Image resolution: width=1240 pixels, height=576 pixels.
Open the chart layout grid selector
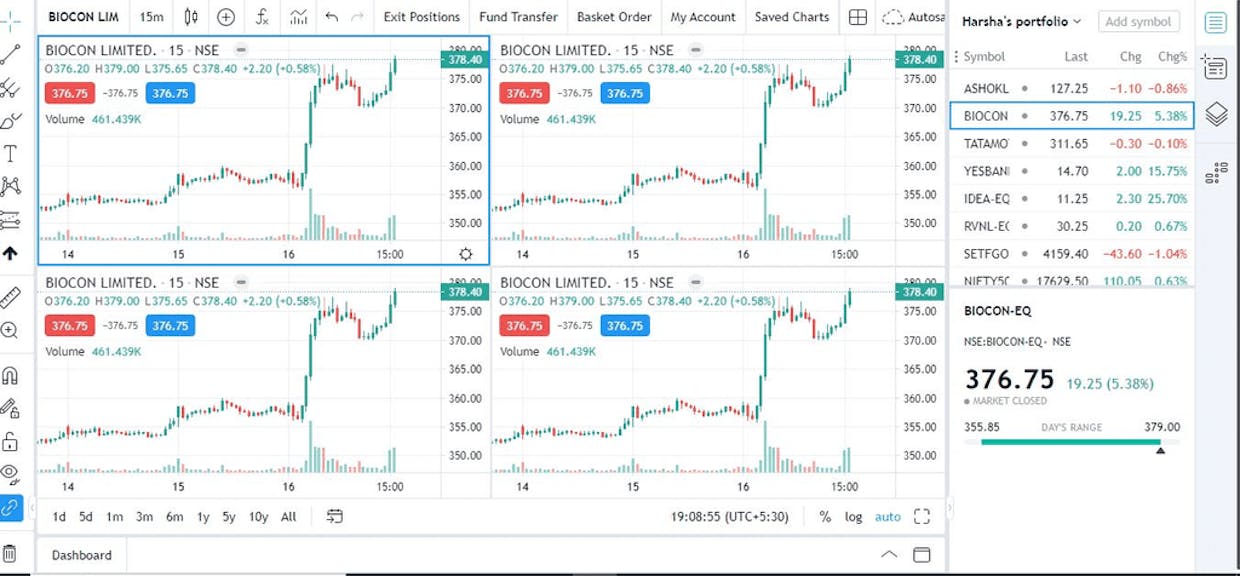point(858,17)
